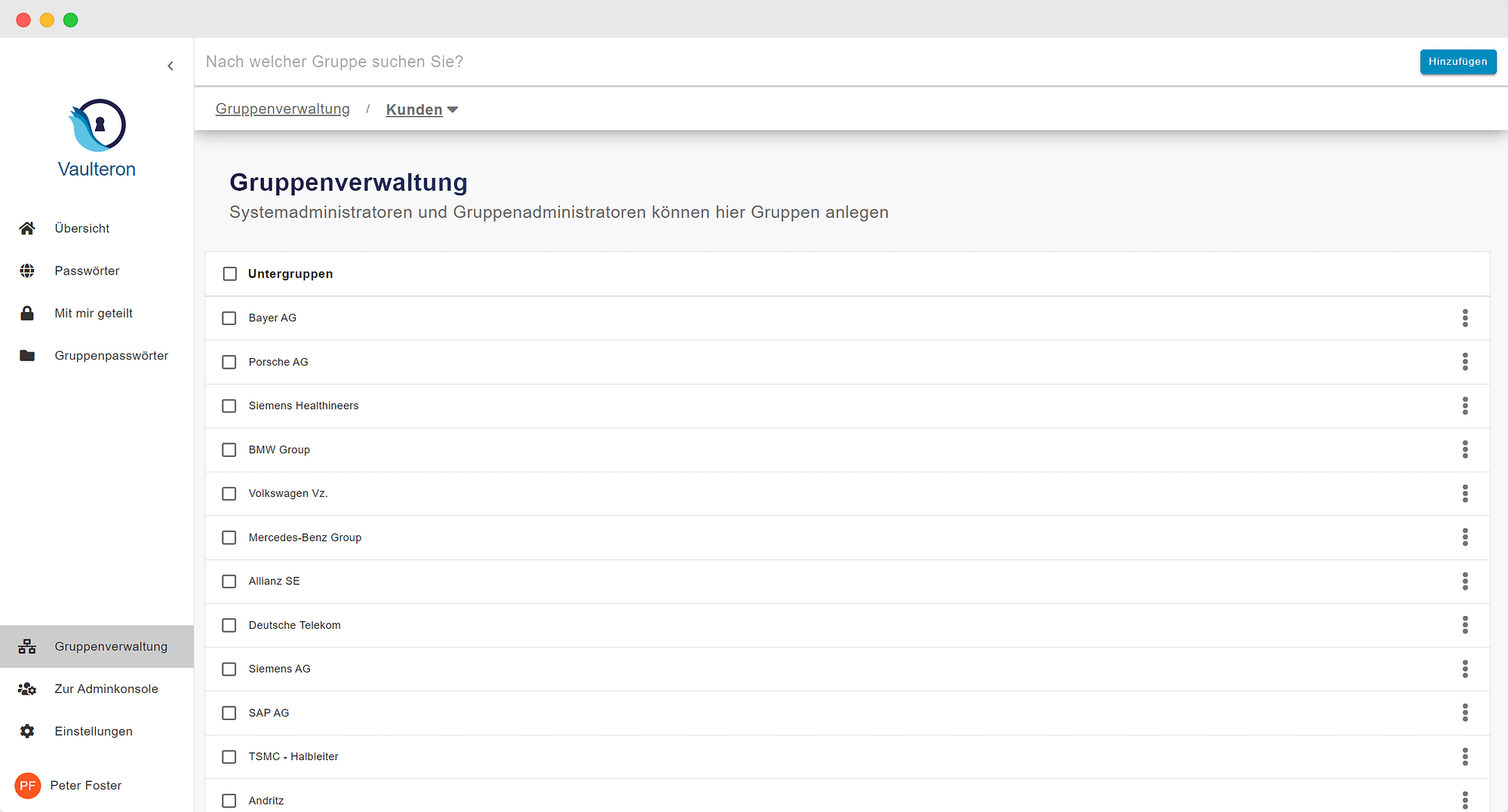The image size is (1508, 812).
Task: Check the Porsche AG checkbox
Action: [229, 362]
